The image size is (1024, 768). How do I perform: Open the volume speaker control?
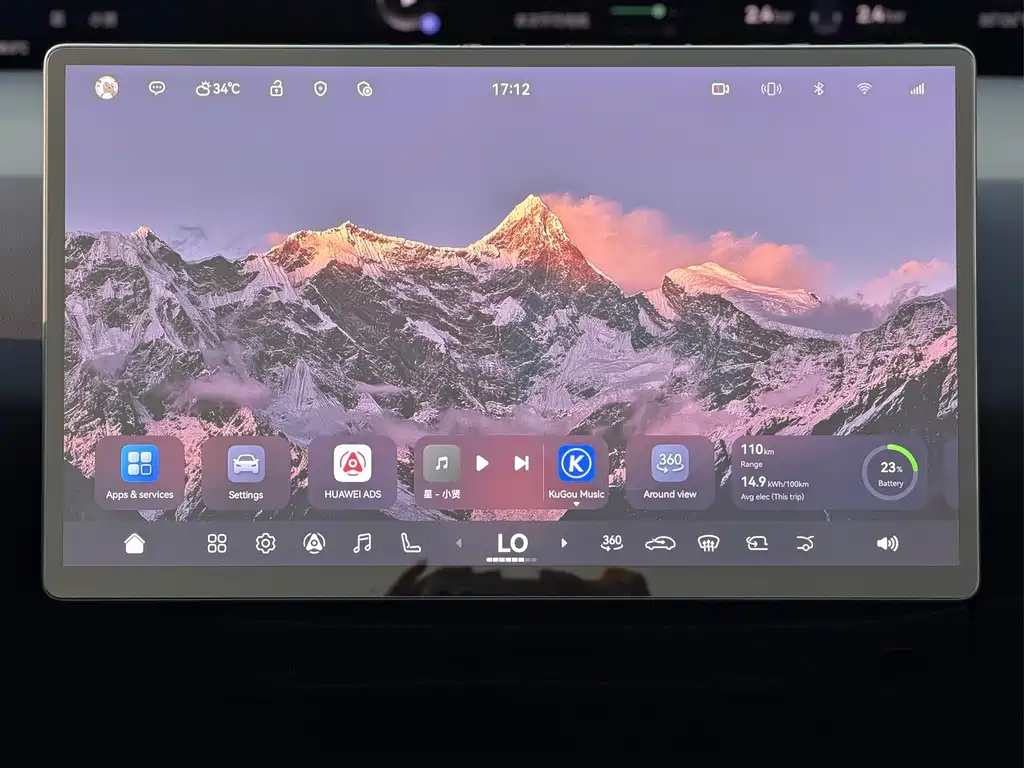(887, 543)
